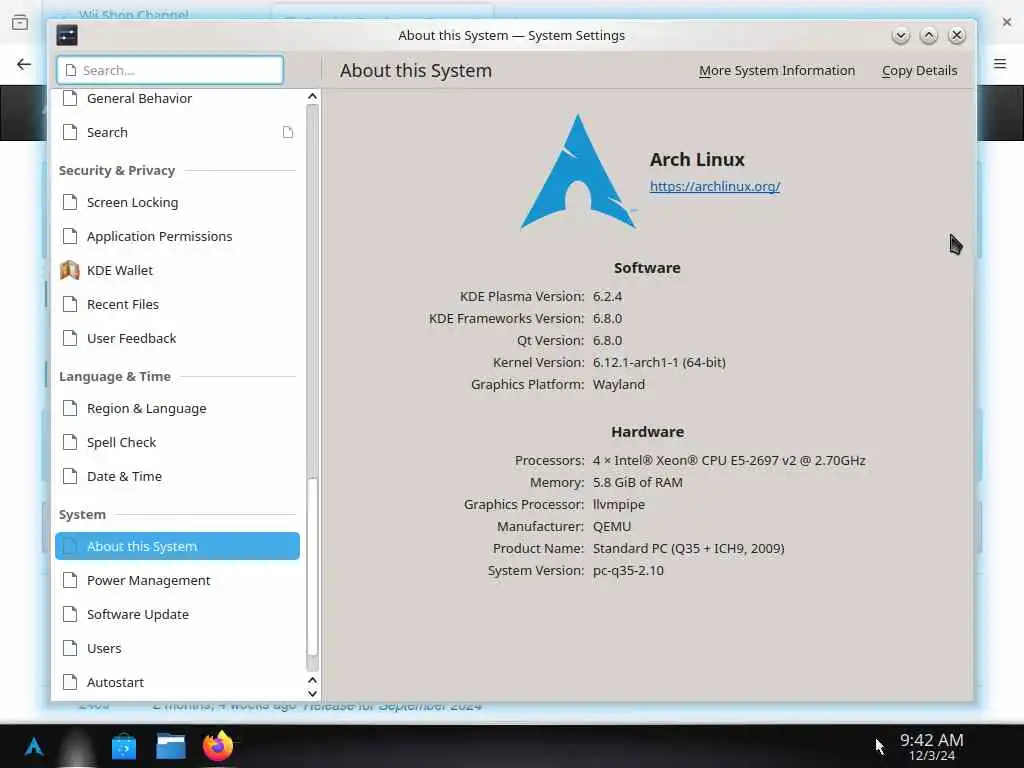Click the Arch Linux logo image
Viewport: 1024px width, 768px height.
(x=578, y=171)
